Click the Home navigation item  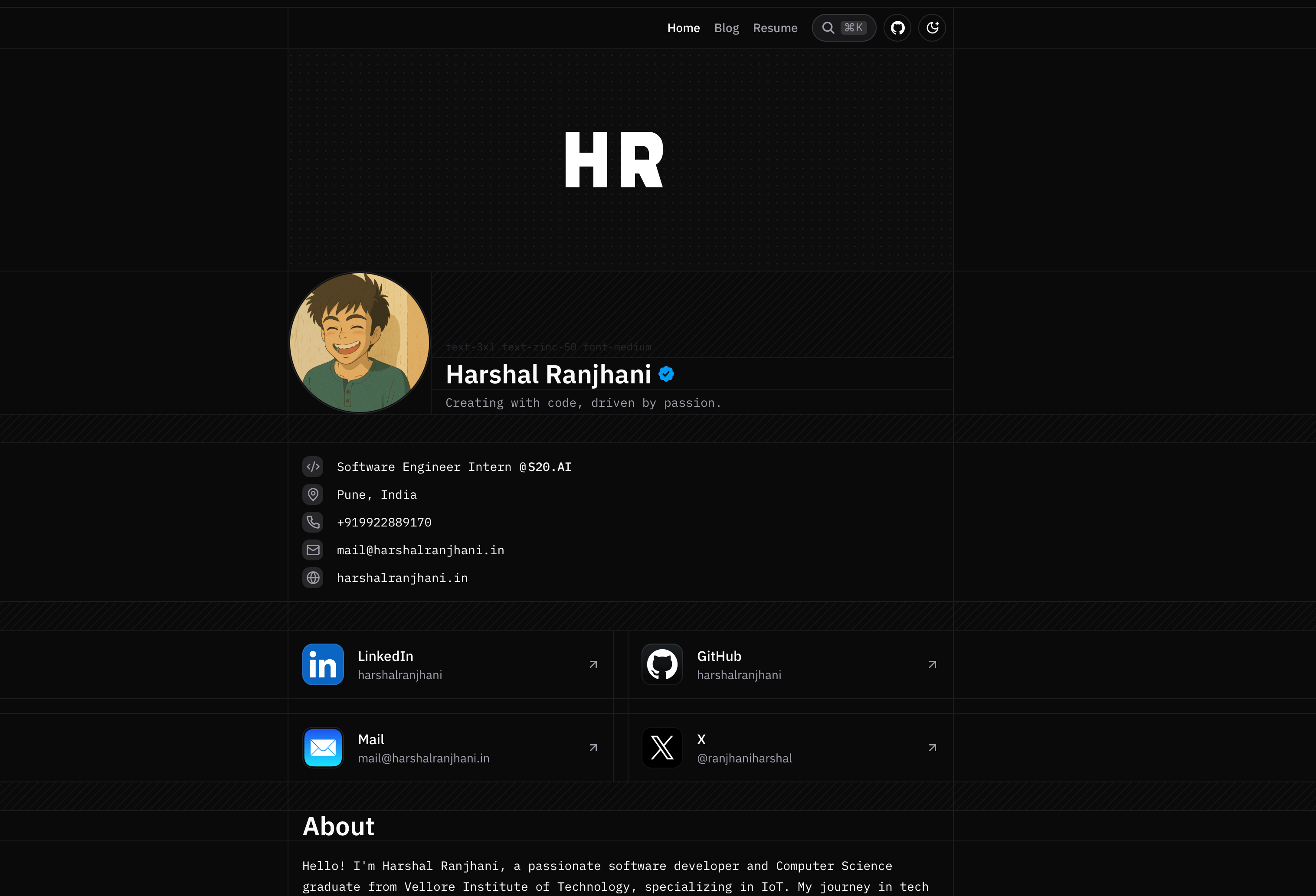click(684, 27)
